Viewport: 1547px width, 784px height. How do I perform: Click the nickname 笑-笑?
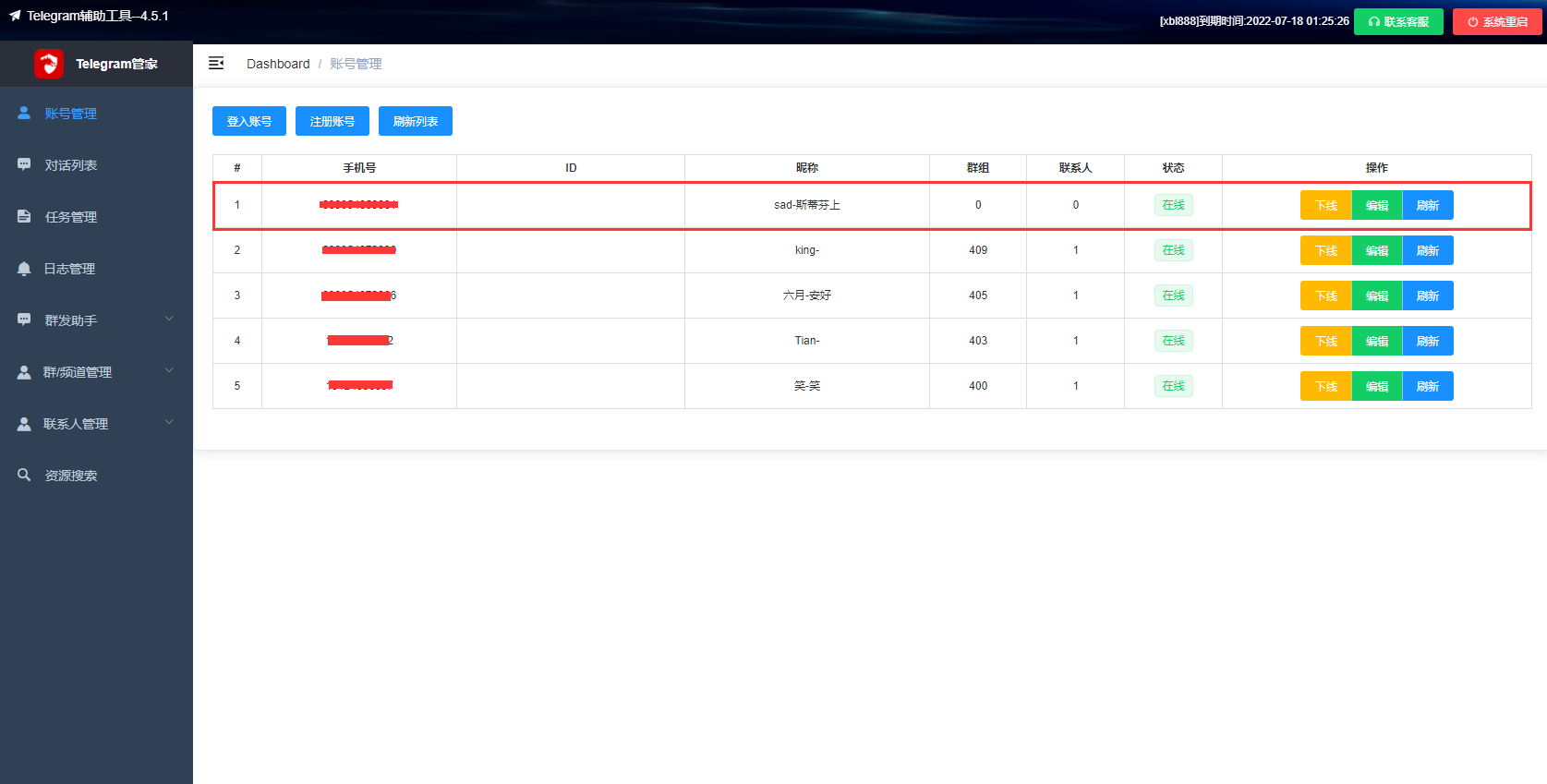pos(807,386)
